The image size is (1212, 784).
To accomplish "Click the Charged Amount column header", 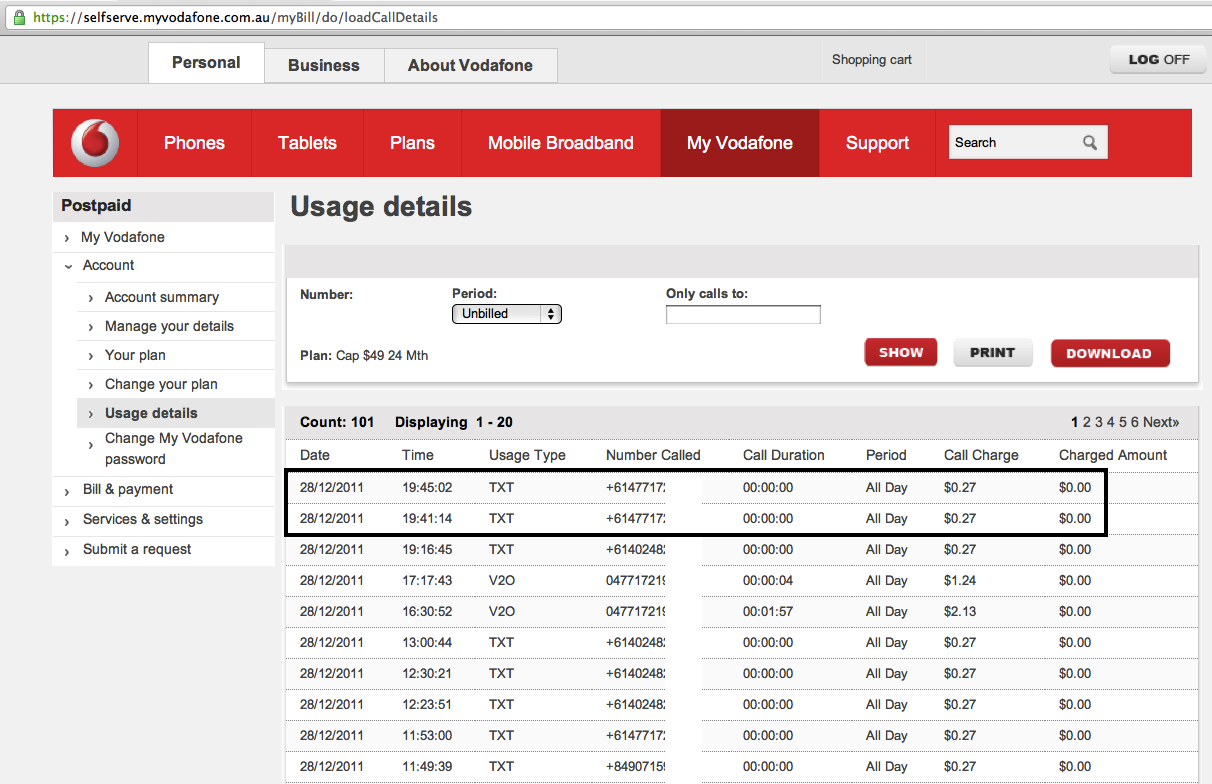I will click(x=1113, y=456).
